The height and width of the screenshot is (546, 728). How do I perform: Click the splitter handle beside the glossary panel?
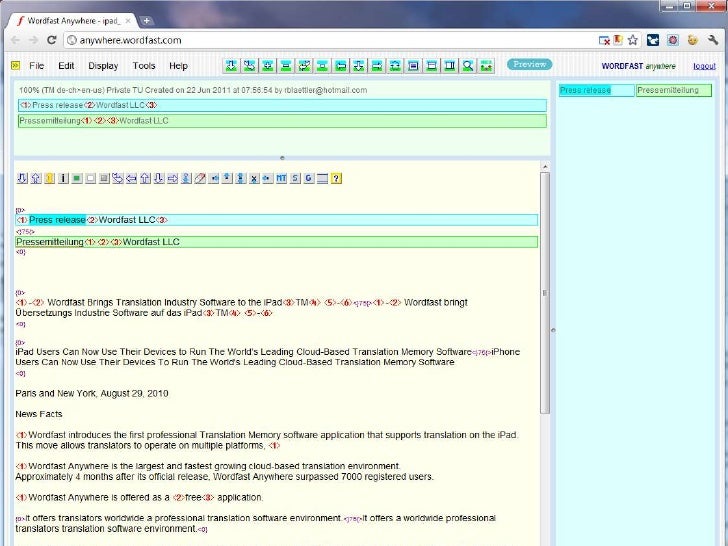(552, 330)
